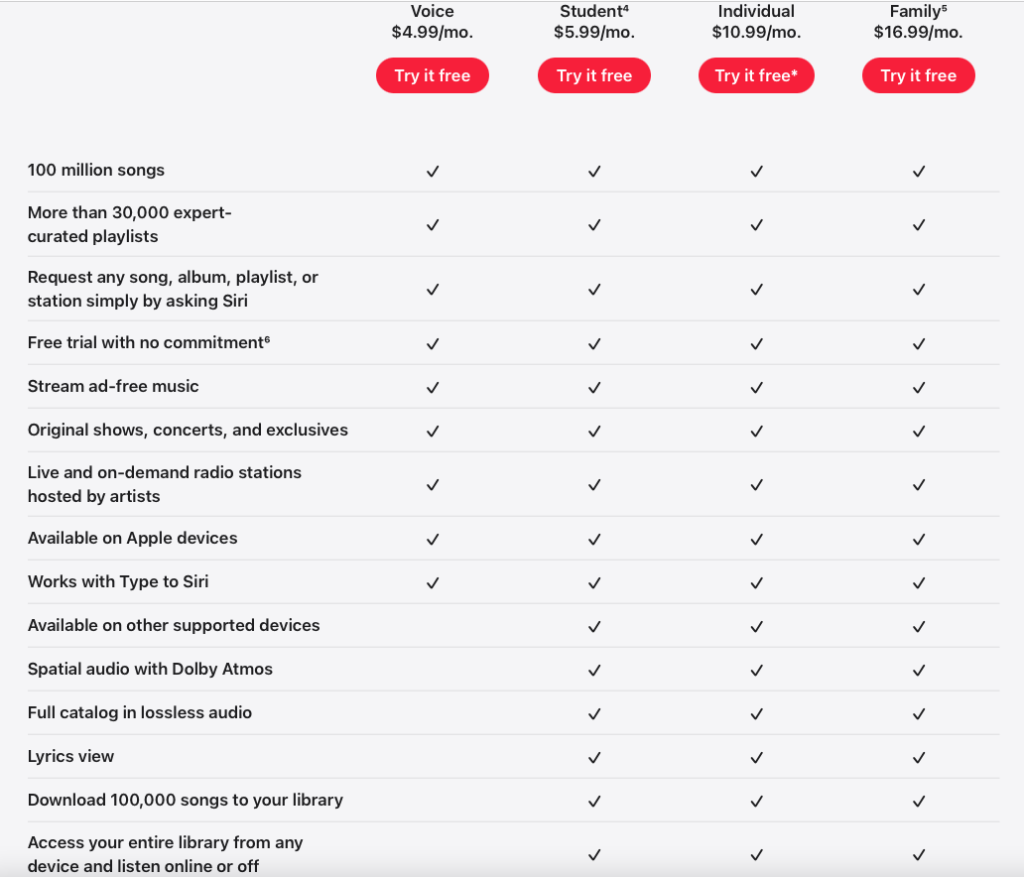Click the Voice $4.99/mo. price text
1024x877 pixels.
pos(432,32)
